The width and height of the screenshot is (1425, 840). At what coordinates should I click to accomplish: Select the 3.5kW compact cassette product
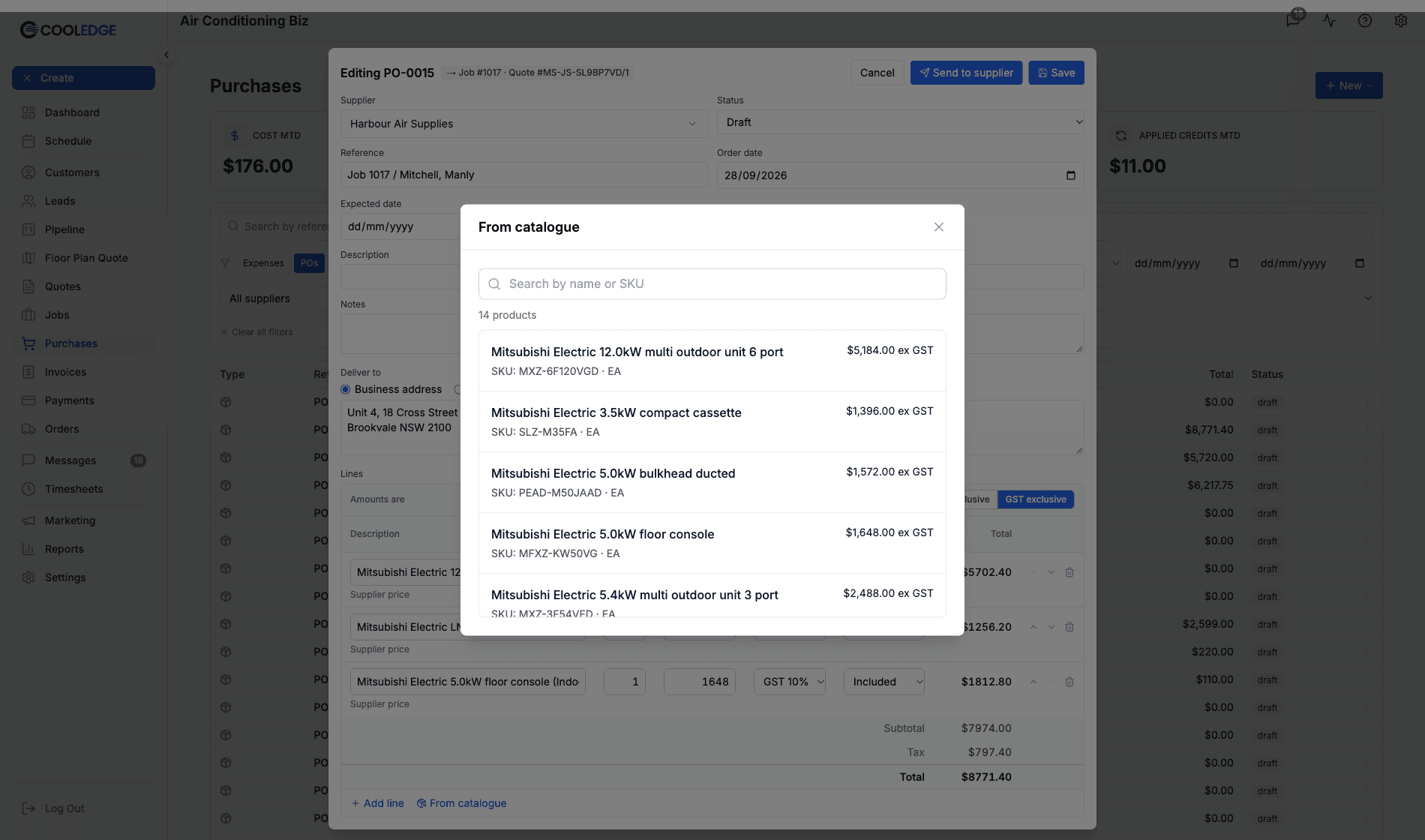[712, 421]
